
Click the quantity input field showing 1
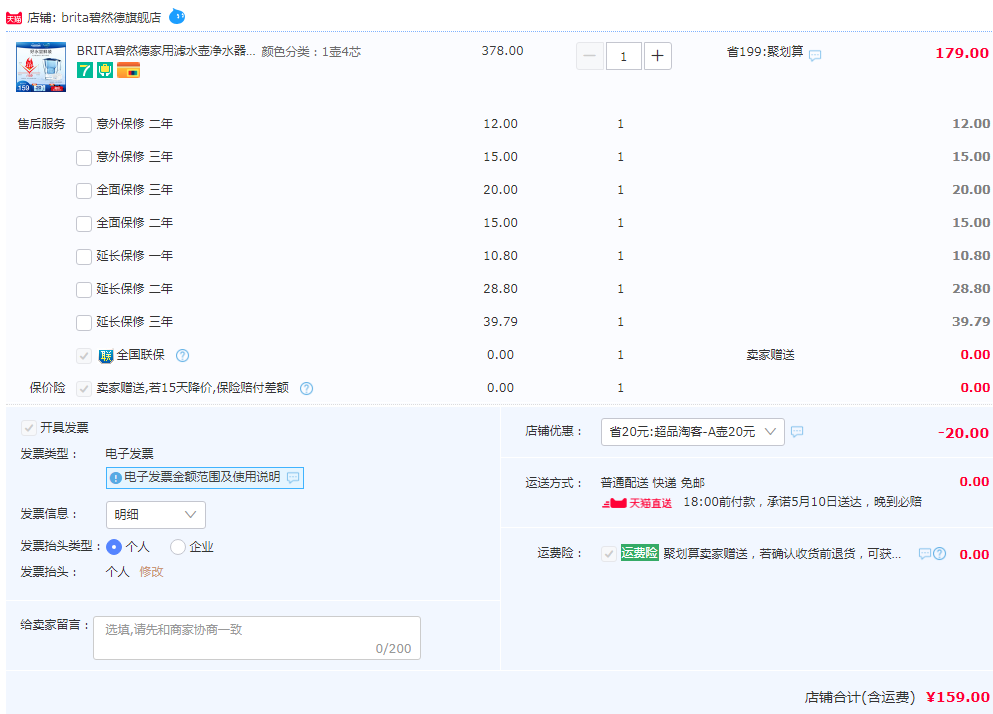pos(624,56)
